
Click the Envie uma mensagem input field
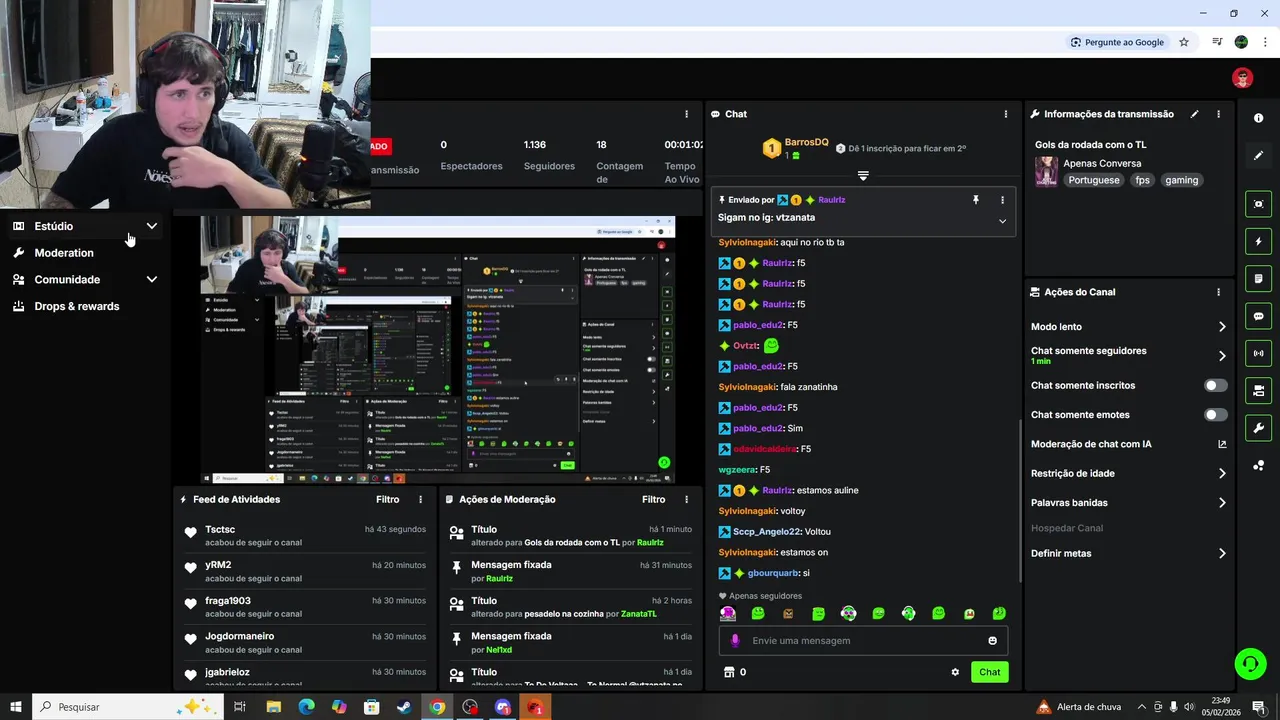tap(863, 641)
